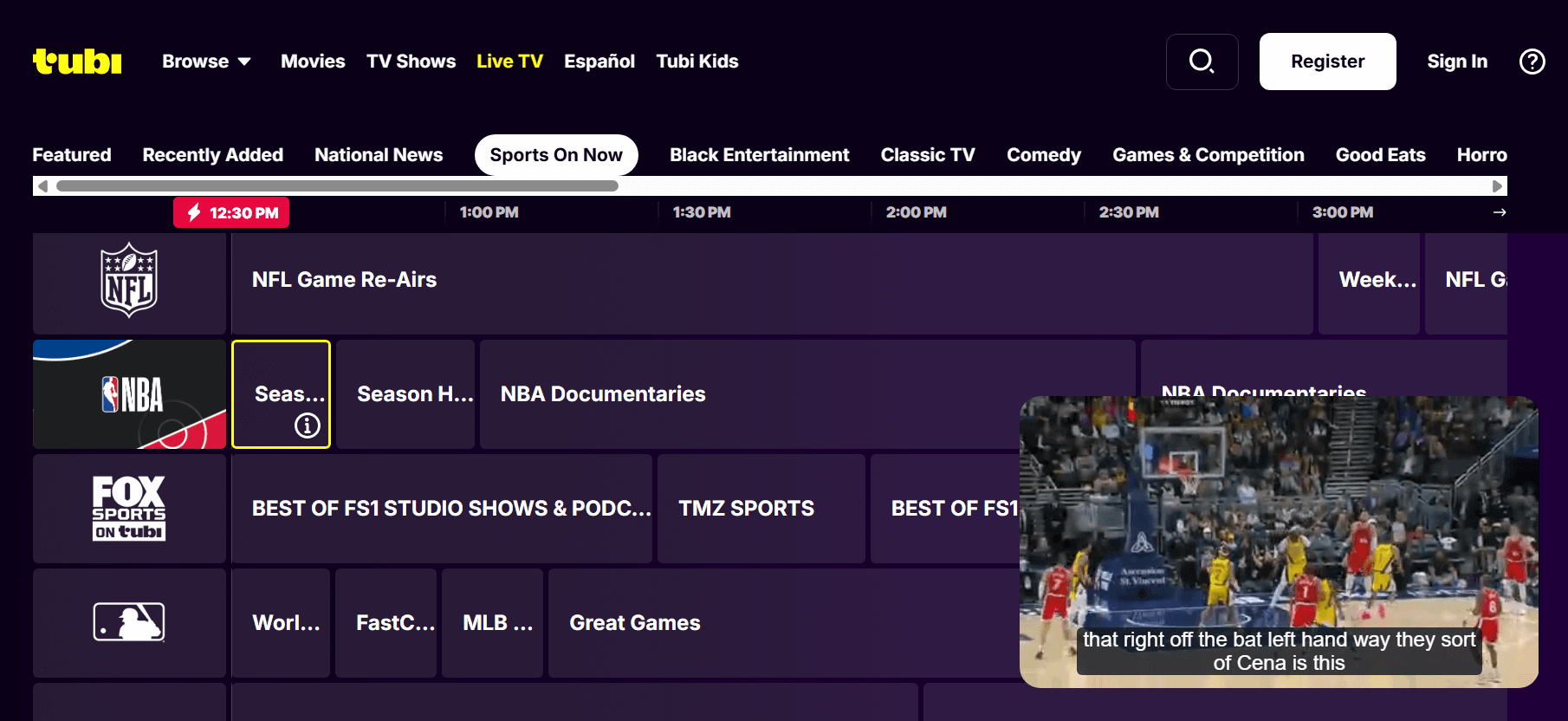Select the Classic TV category tab

click(928, 155)
